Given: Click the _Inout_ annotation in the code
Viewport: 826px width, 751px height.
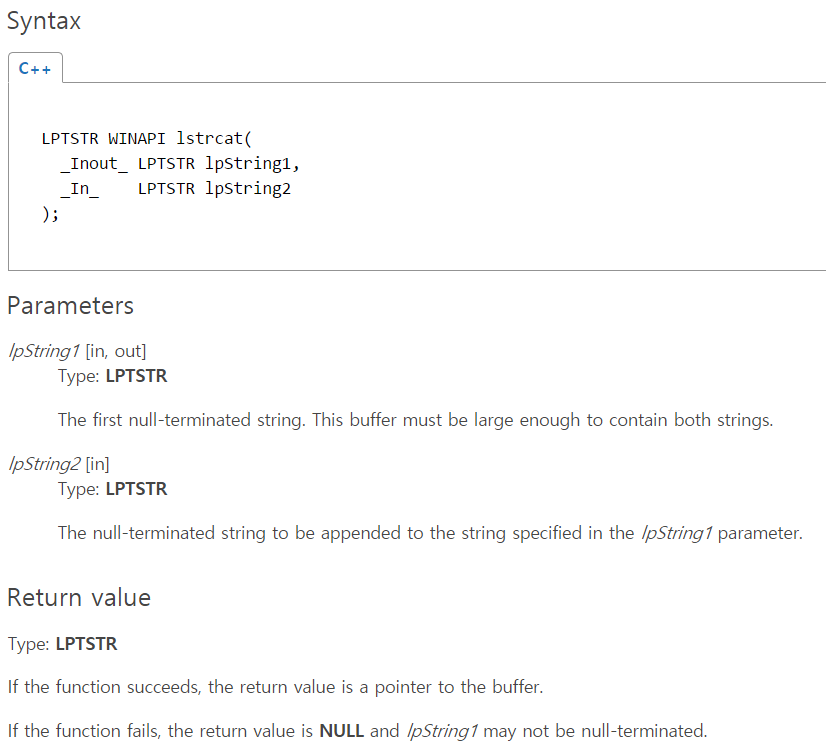Looking at the screenshot, I should (94, 163).
